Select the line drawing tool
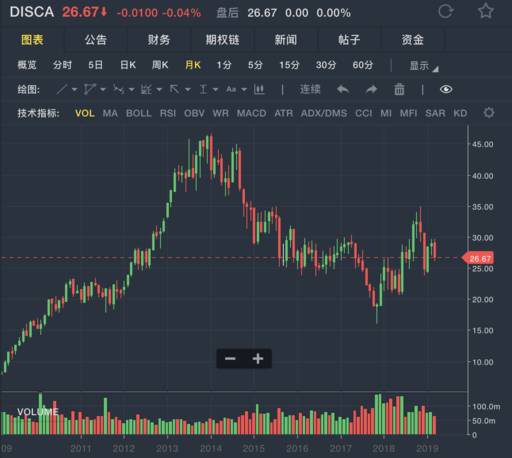512x458 pixels. [62, 89]
